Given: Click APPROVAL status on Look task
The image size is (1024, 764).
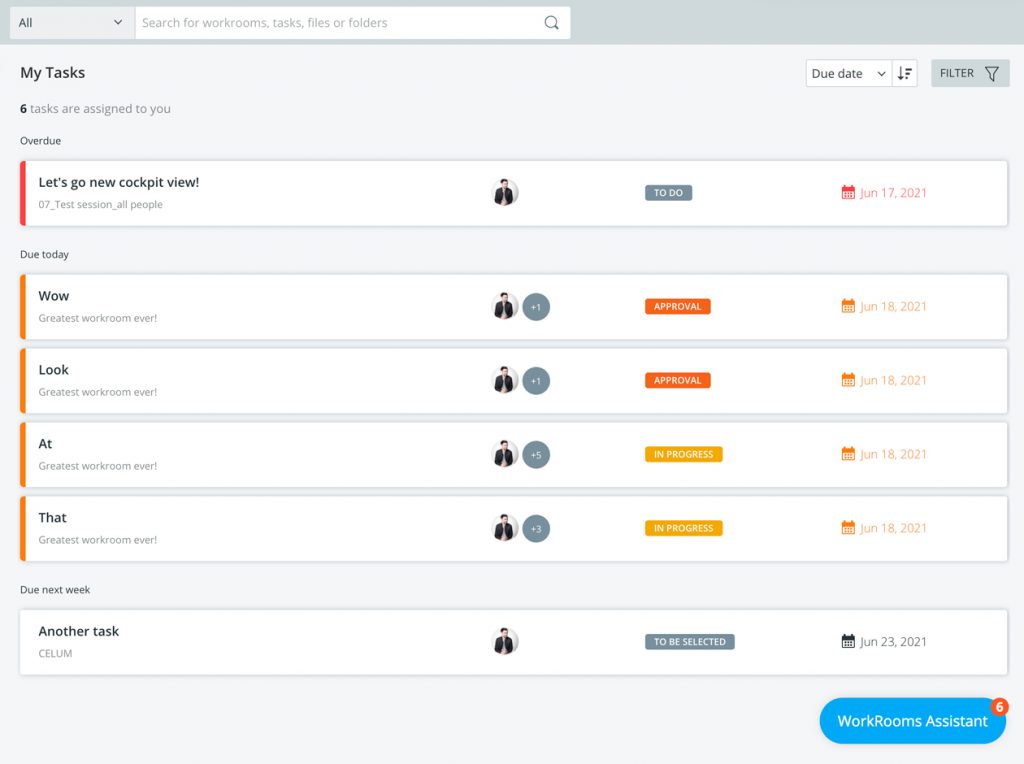Looking at the screenshot, I should click(677, 381).
